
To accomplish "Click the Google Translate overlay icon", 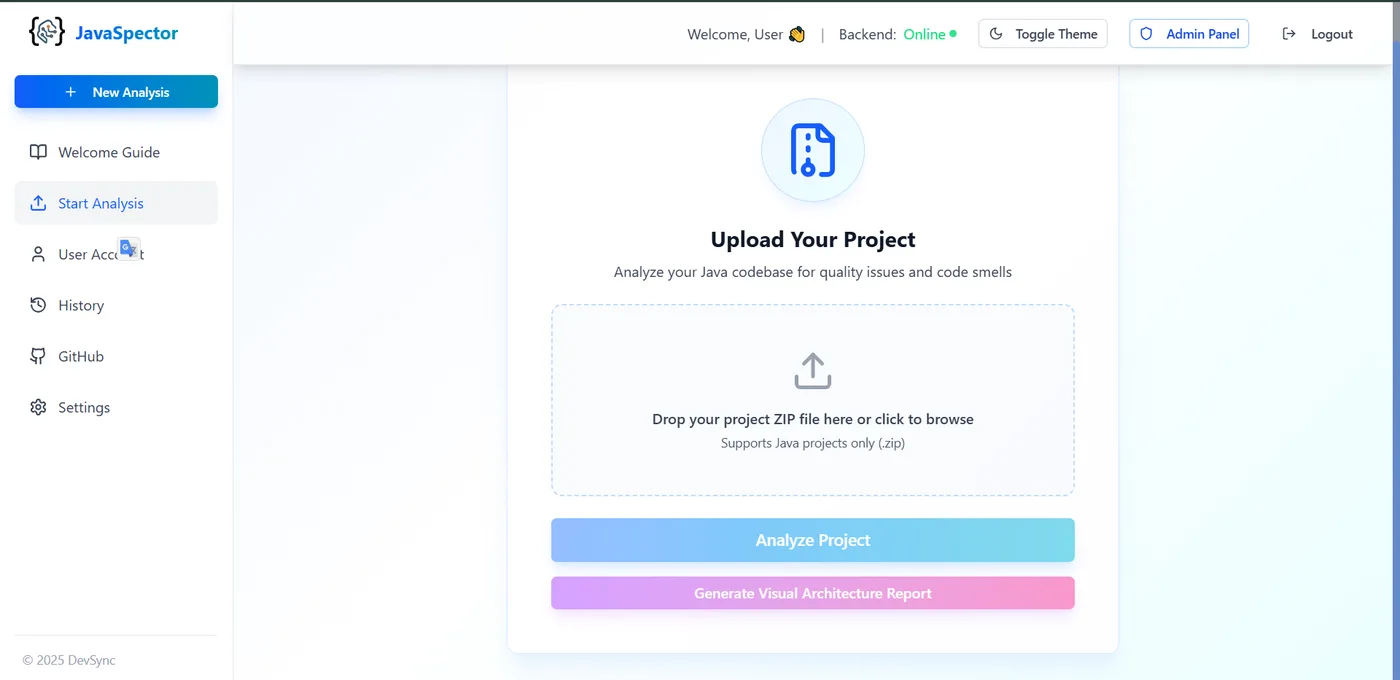I will pos(129,249).
